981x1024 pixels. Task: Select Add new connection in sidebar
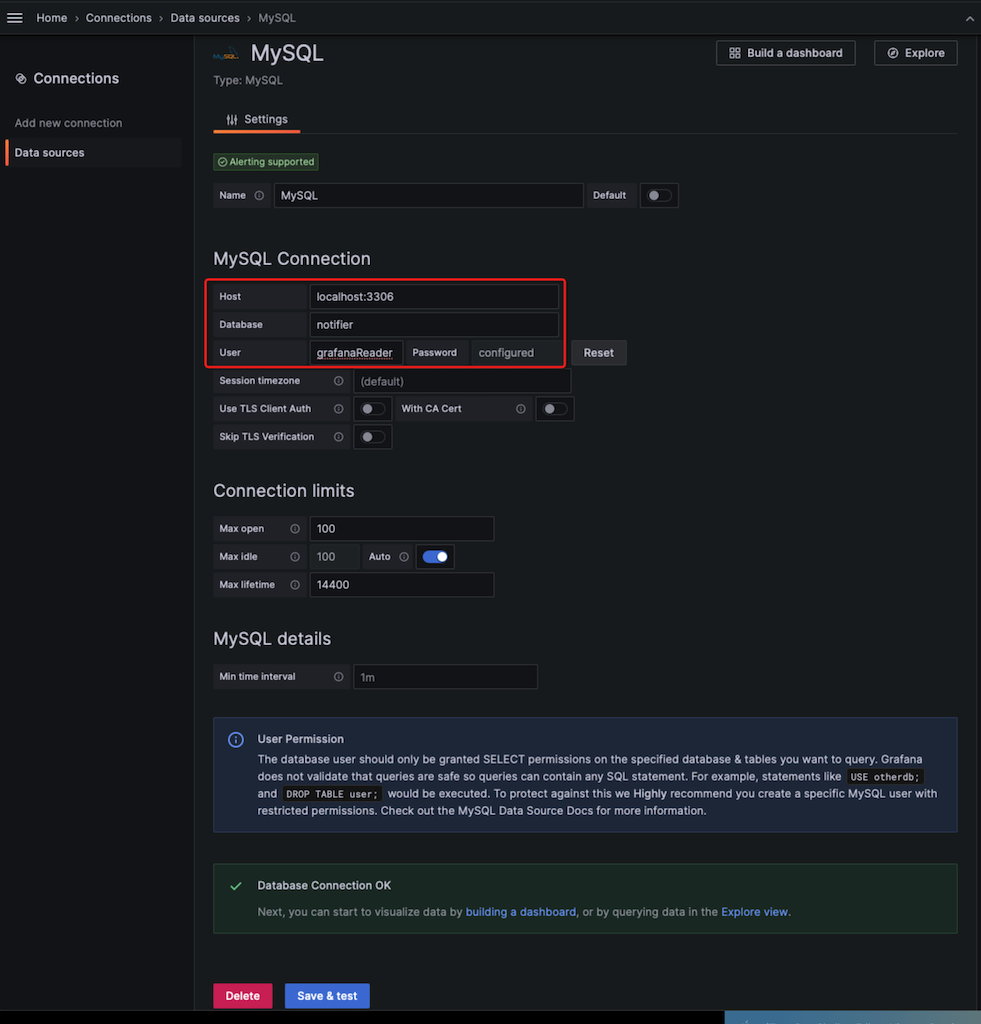tap(69, 123)
